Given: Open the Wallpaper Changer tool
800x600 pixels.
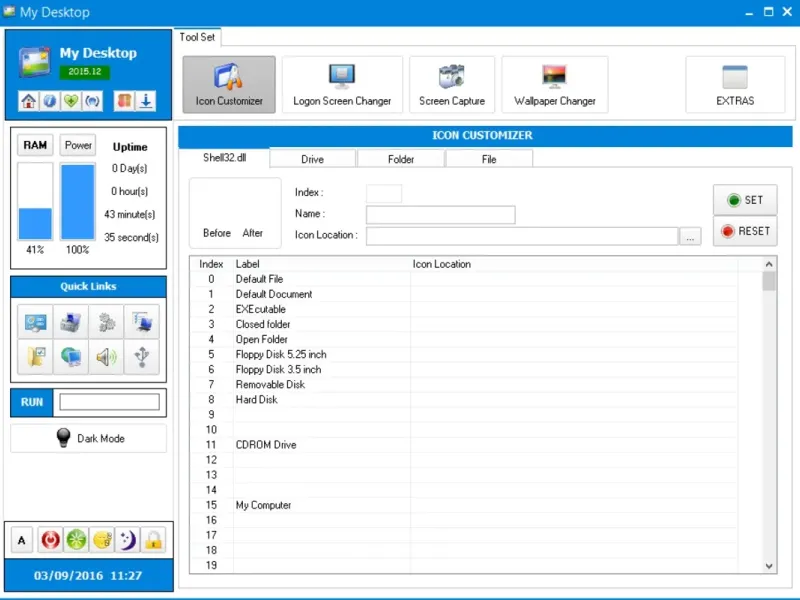Looking at the screenshot, I should [554, 85].
